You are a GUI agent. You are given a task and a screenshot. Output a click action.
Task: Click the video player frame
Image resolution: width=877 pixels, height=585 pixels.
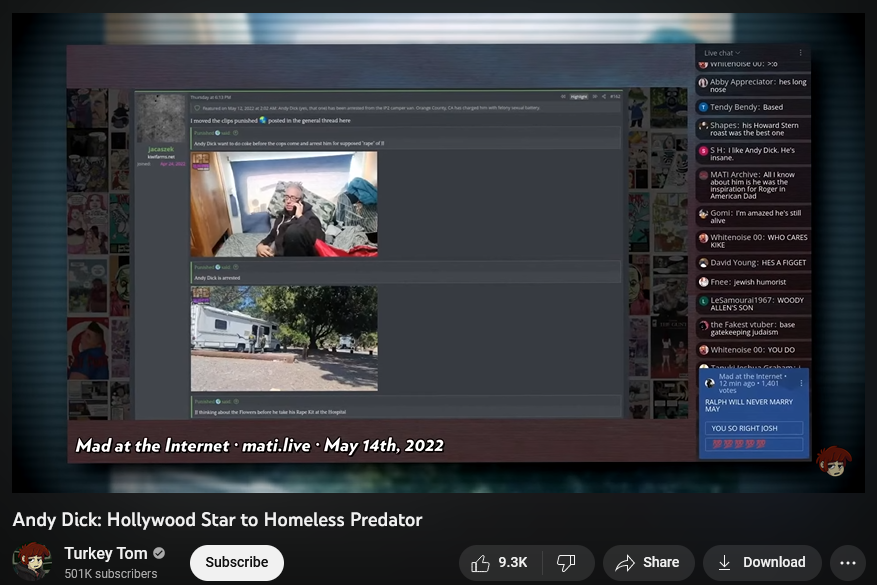(438, 253)
